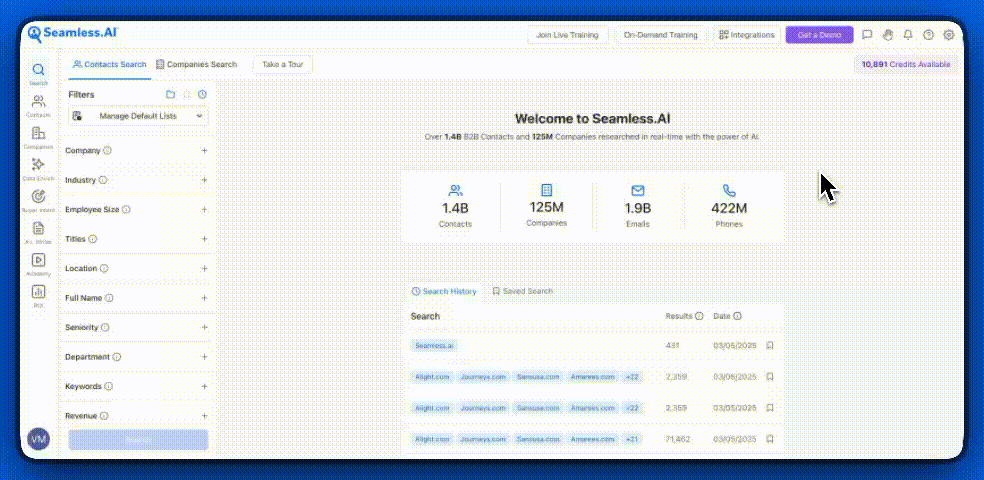Image resolution: width=984 pixels, height=480 pixels.
Task: Click the On-Demand Training button
Action: click(660, 35)
